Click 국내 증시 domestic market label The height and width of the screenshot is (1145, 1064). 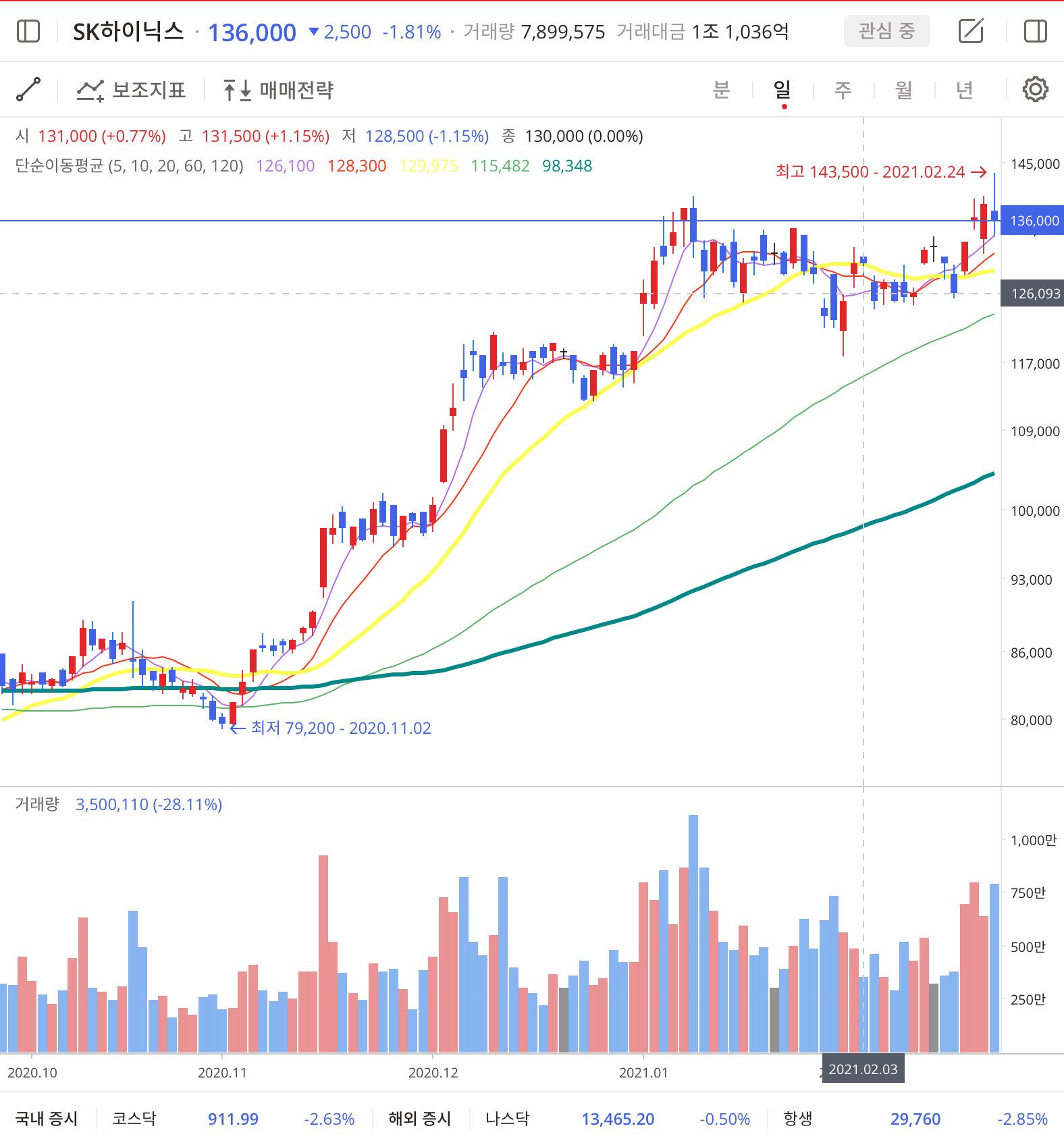47,1119
